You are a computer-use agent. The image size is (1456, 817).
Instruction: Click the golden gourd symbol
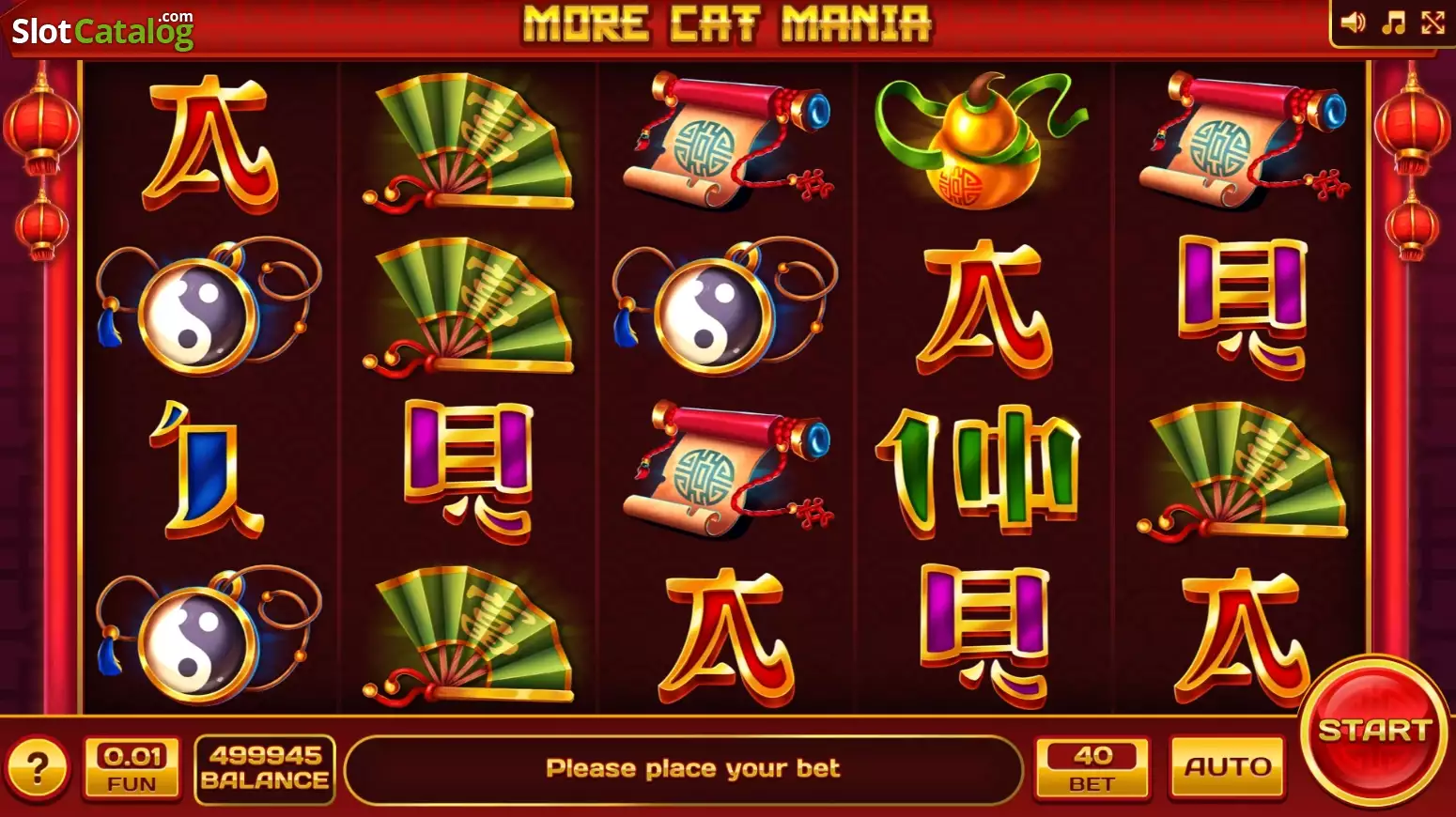pyautogui.click(x=981, y=141)
